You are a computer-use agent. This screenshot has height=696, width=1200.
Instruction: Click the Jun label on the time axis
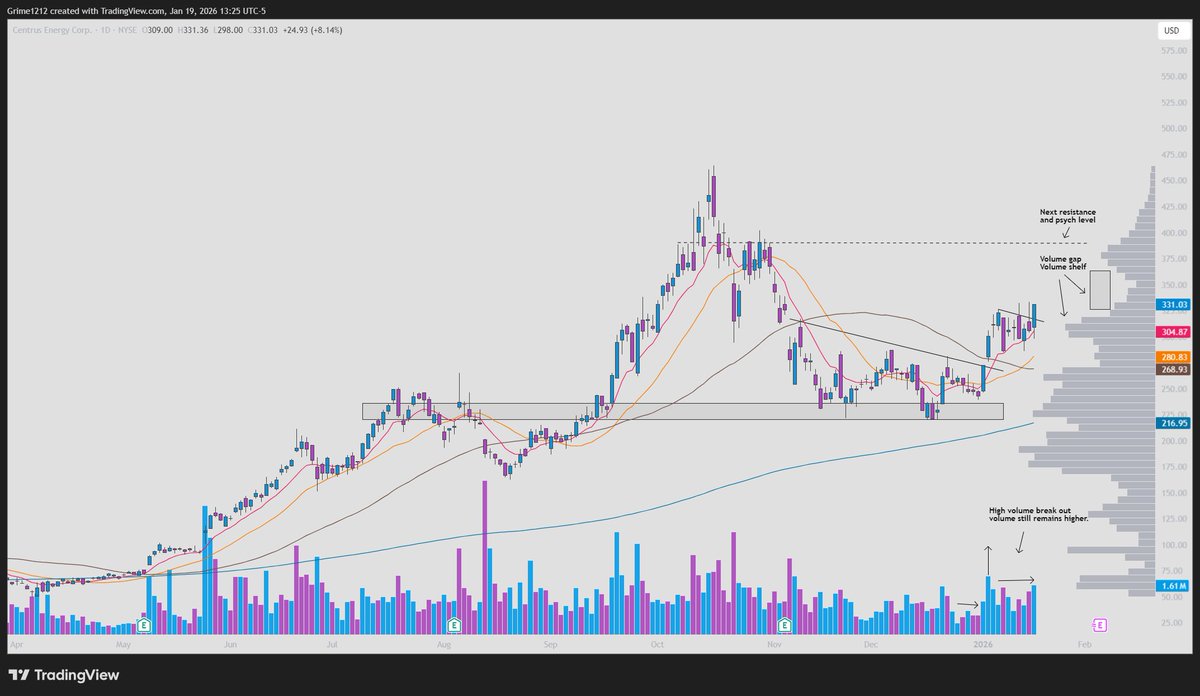pos(230,647)
